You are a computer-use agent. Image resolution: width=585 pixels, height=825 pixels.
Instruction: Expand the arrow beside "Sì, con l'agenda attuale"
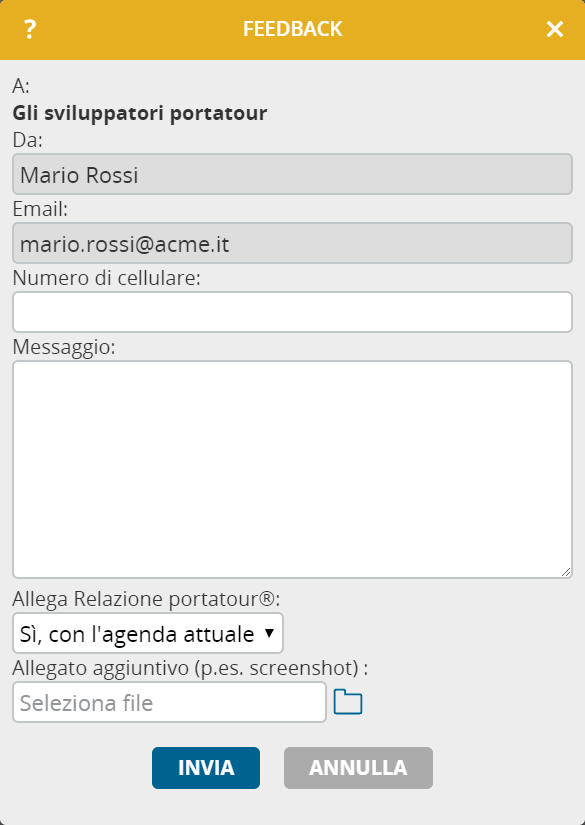point(269,633)
